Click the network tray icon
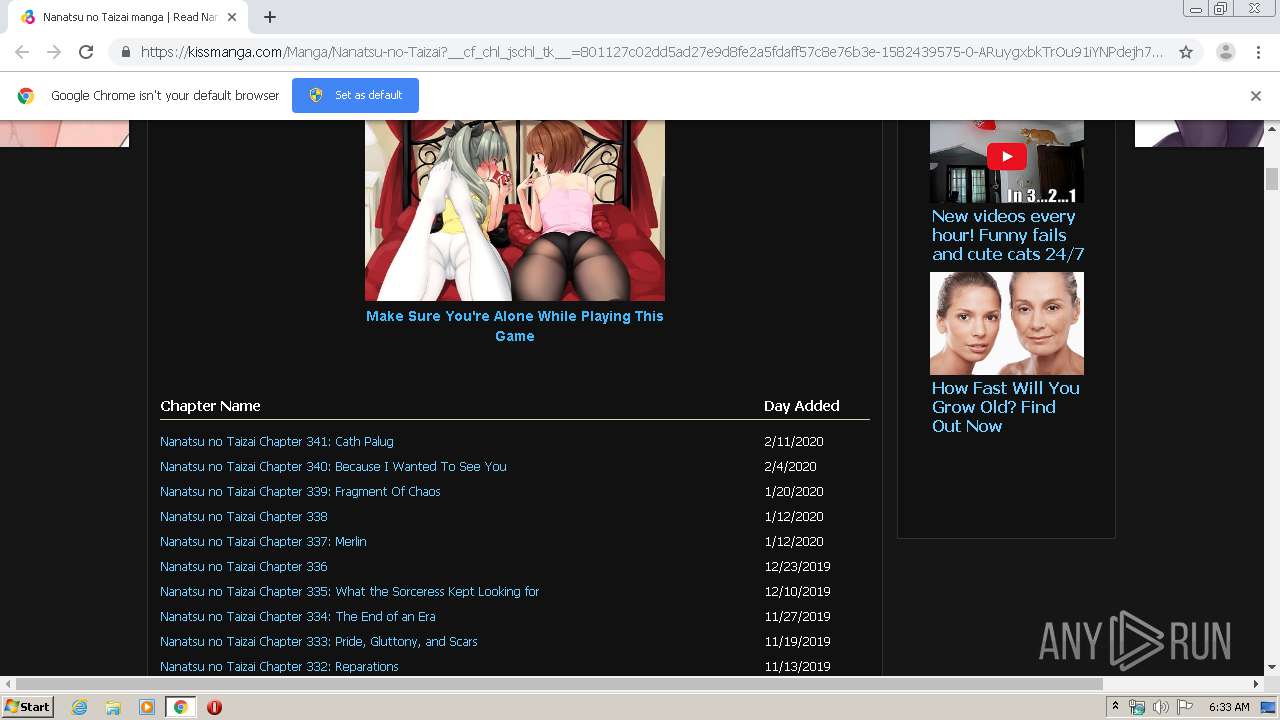The height and width of the screenshot is (720, 1280). click(1137, 707)
